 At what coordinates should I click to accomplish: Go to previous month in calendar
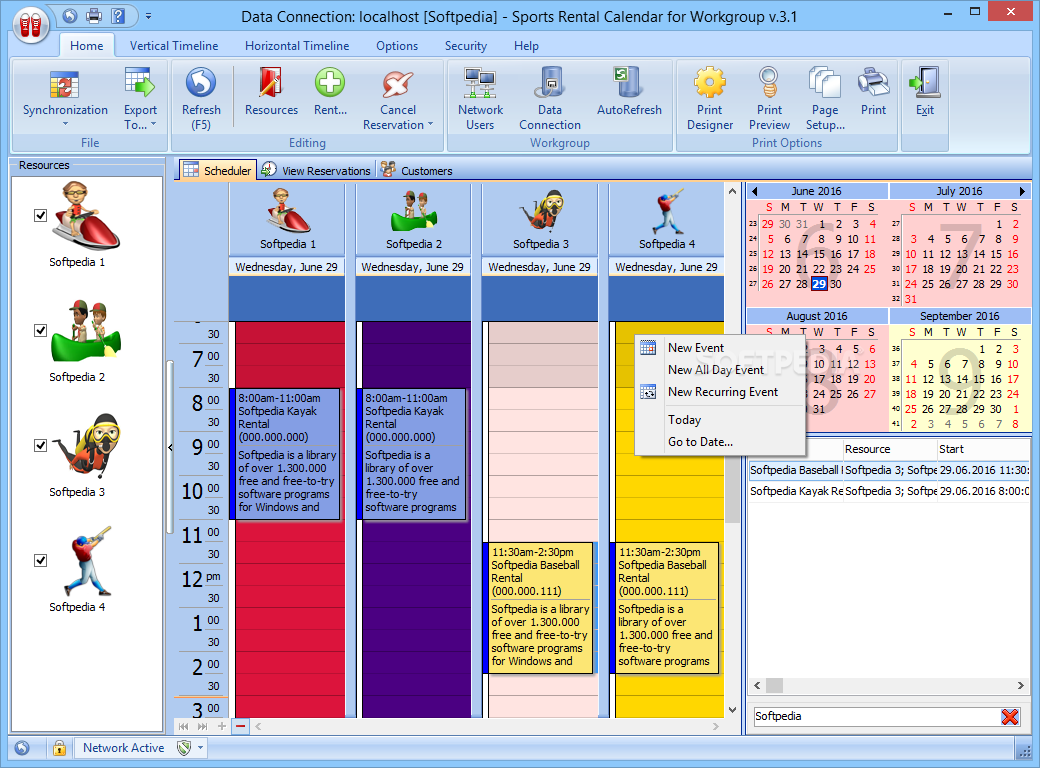click(754, 191)
